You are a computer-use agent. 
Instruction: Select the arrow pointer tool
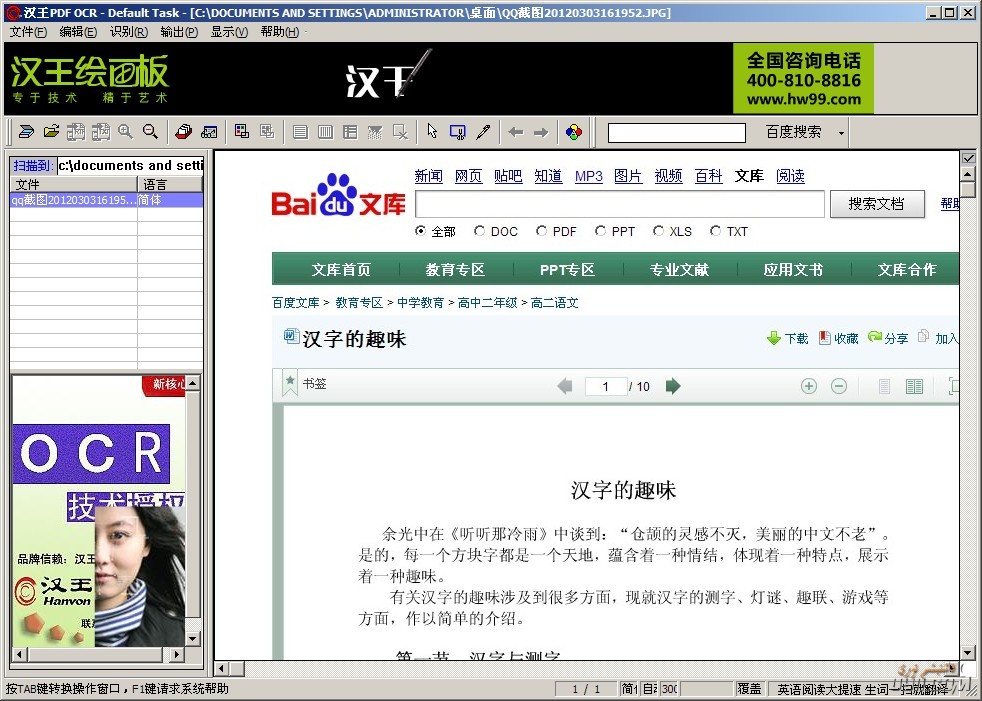(x=432, y=132)
